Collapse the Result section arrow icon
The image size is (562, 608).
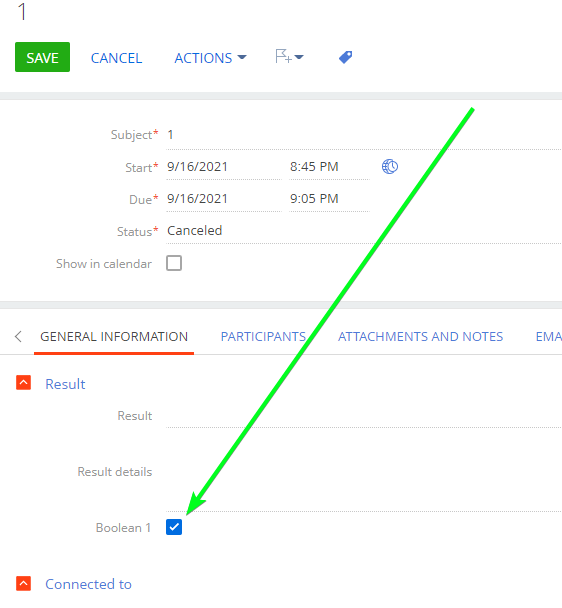click(23, 383)
